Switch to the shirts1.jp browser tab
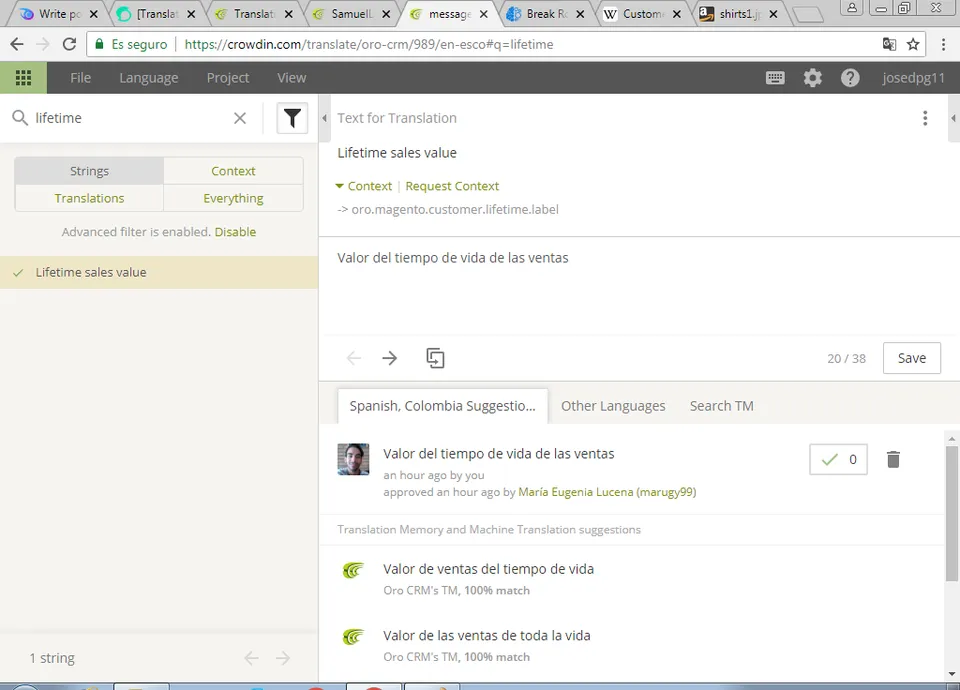Image resolution: width=960 pixels, height=690 pixels. (738, 13)
